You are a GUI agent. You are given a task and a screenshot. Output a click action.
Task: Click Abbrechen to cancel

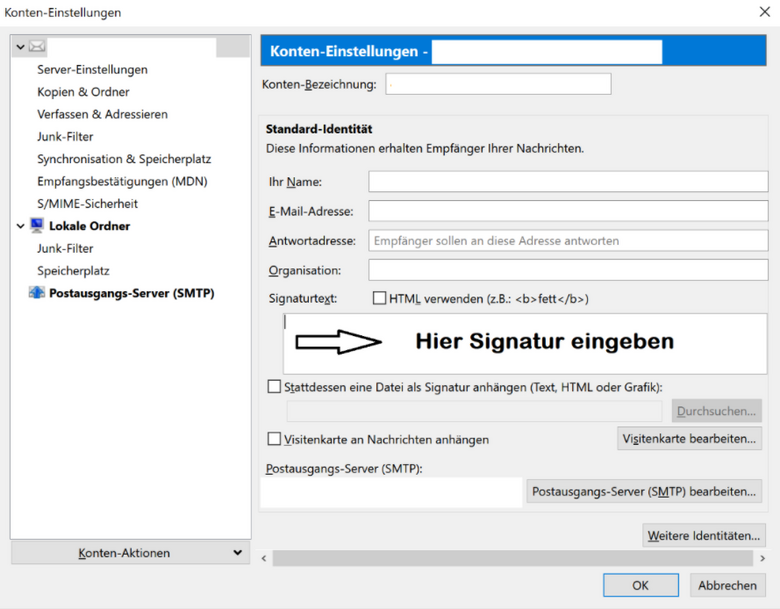727,585
